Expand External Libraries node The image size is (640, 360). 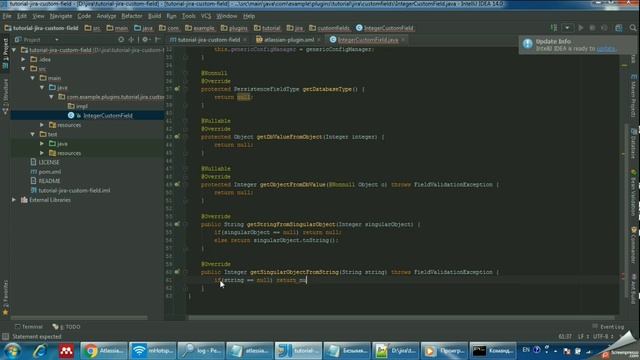[14, 200]
